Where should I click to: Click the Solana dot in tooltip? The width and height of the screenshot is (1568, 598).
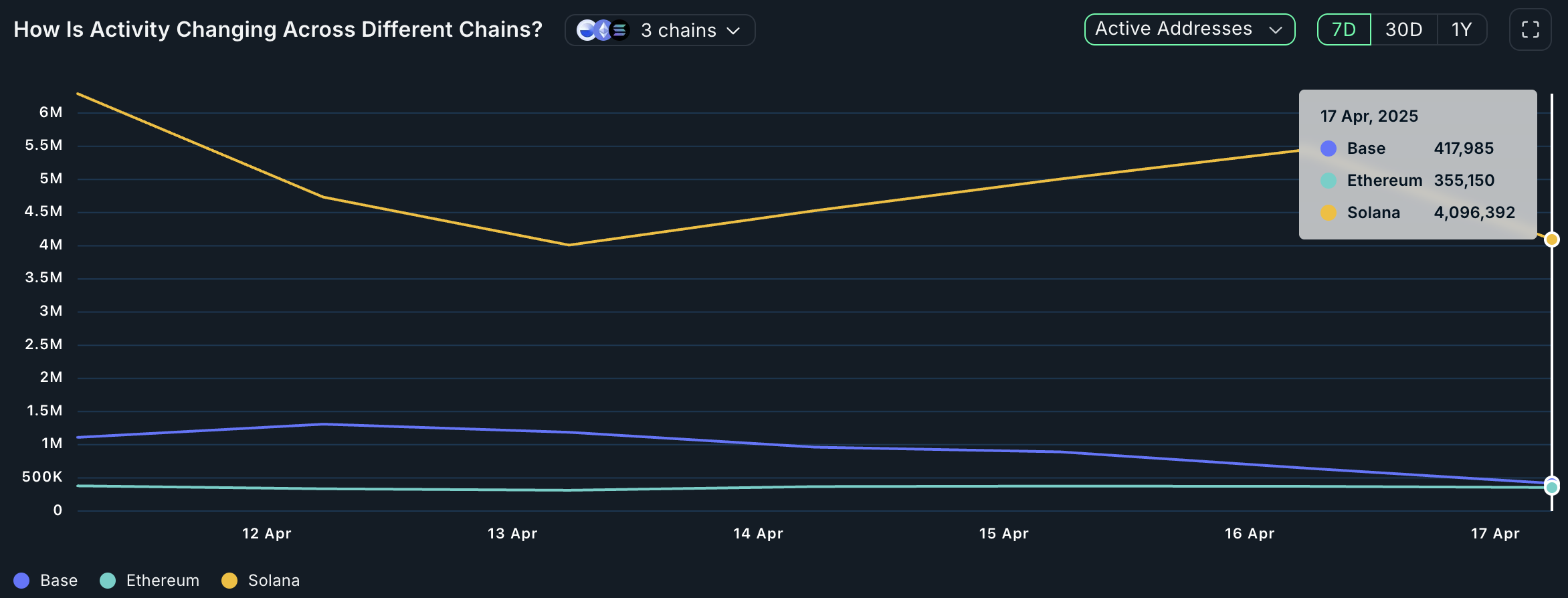click(1329, 213)
